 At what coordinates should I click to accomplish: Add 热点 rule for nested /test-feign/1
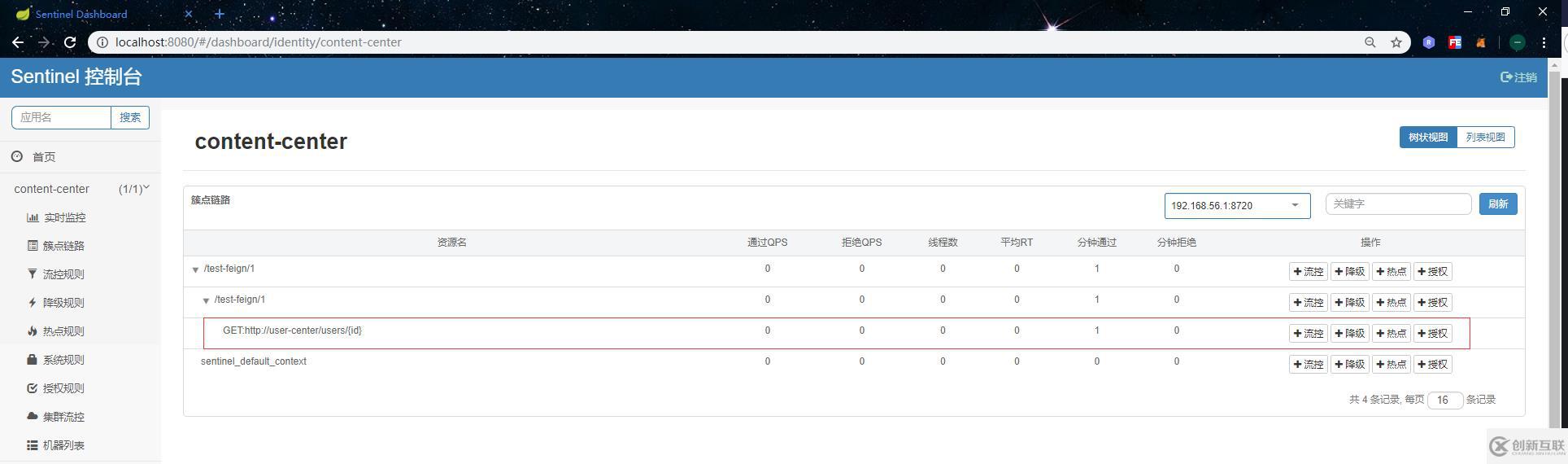pos(1392,303)
